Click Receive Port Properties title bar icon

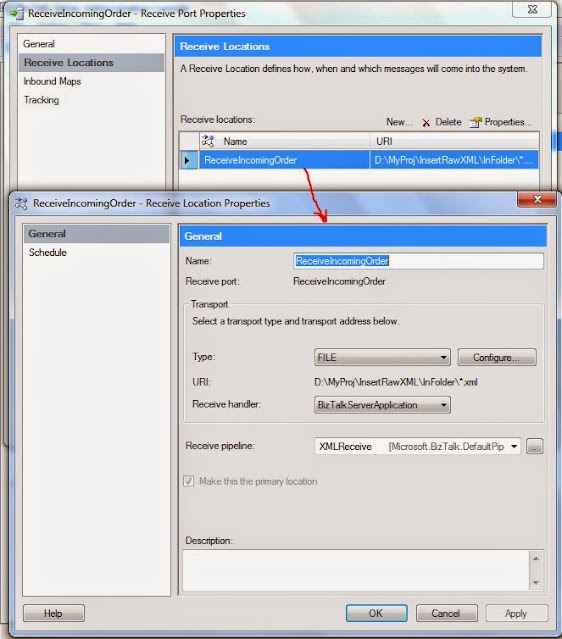tap(17, 14)
